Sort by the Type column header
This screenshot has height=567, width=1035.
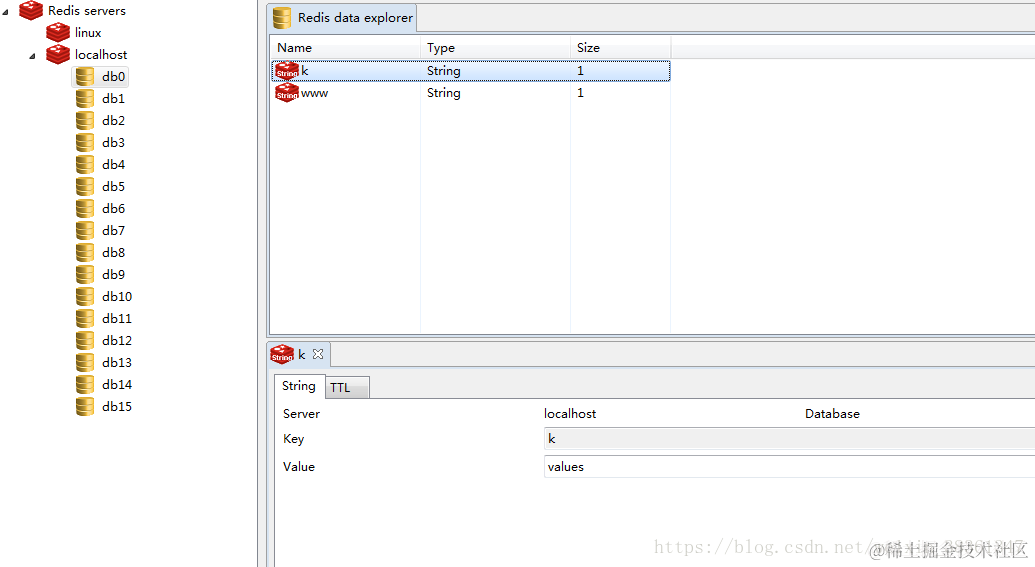(x=495, y=48)
